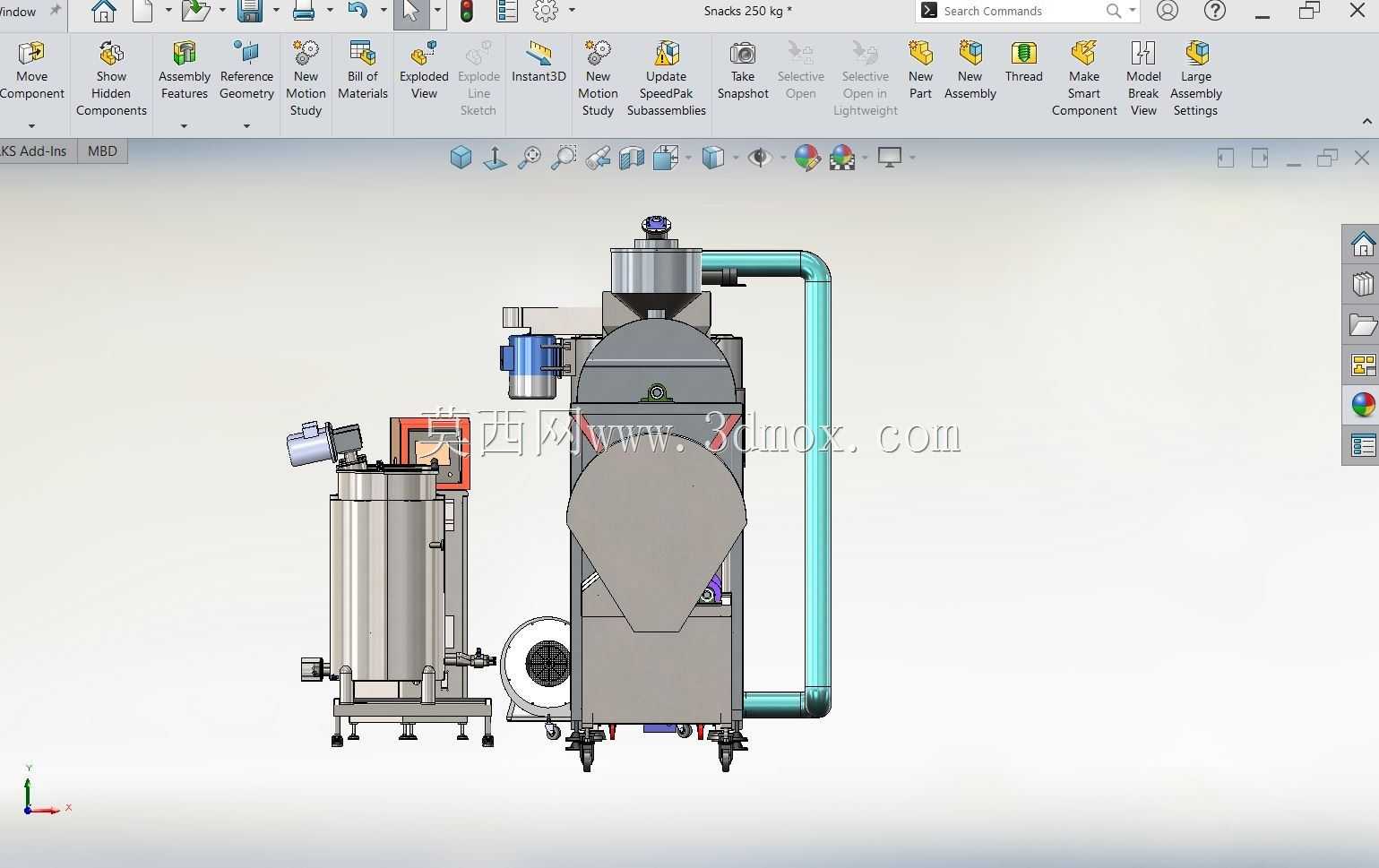Click View Orientation cube in heads-up toolbar
This screenshot has height=868, width=1379.
click(461, 158)
